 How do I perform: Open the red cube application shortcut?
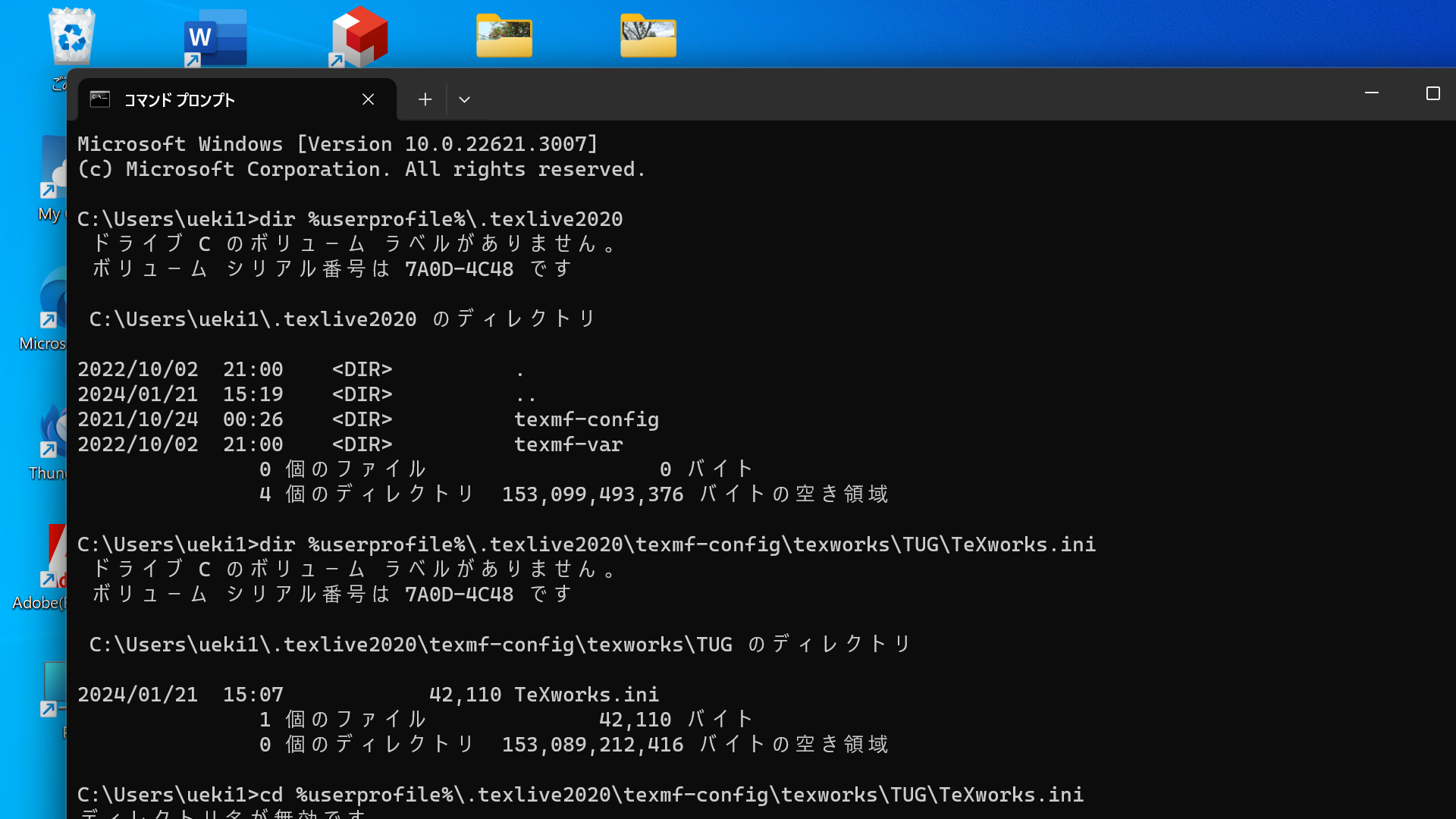[358, 36]
